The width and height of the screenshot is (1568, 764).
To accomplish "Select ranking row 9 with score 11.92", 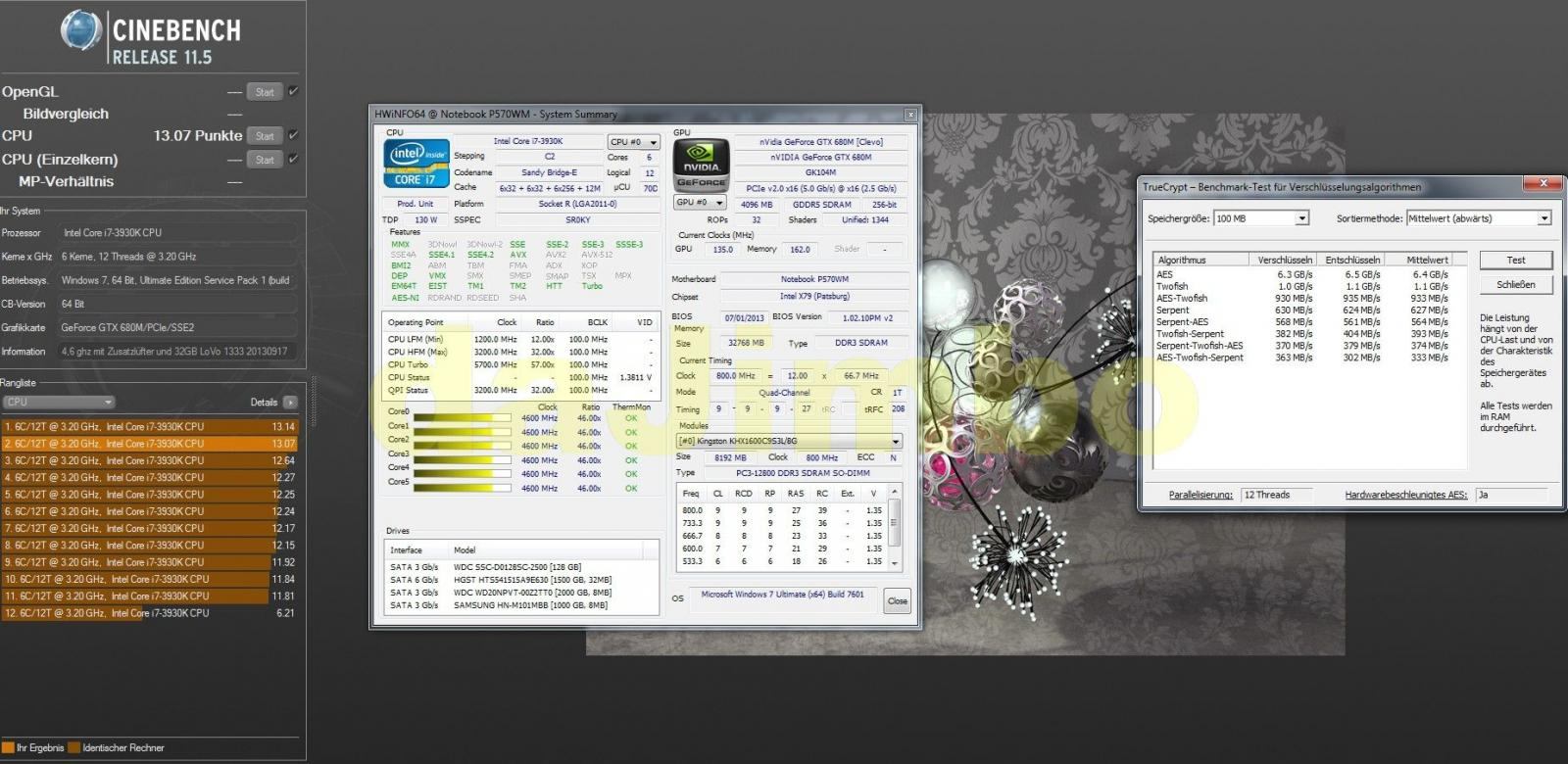I will click(149, 562).
